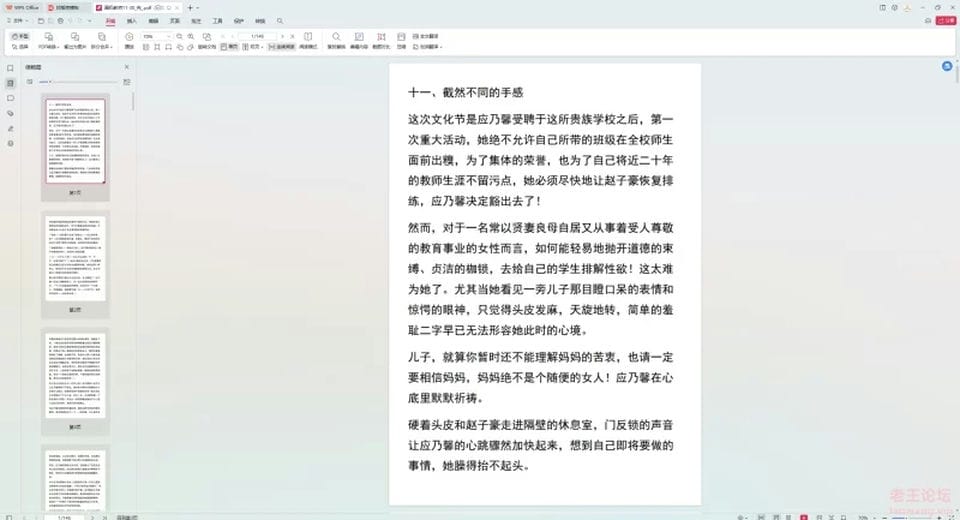The height and width of the screenshot is (520, 960).
Task: Select the Hand tool
Action: click(x=20, y=36)
